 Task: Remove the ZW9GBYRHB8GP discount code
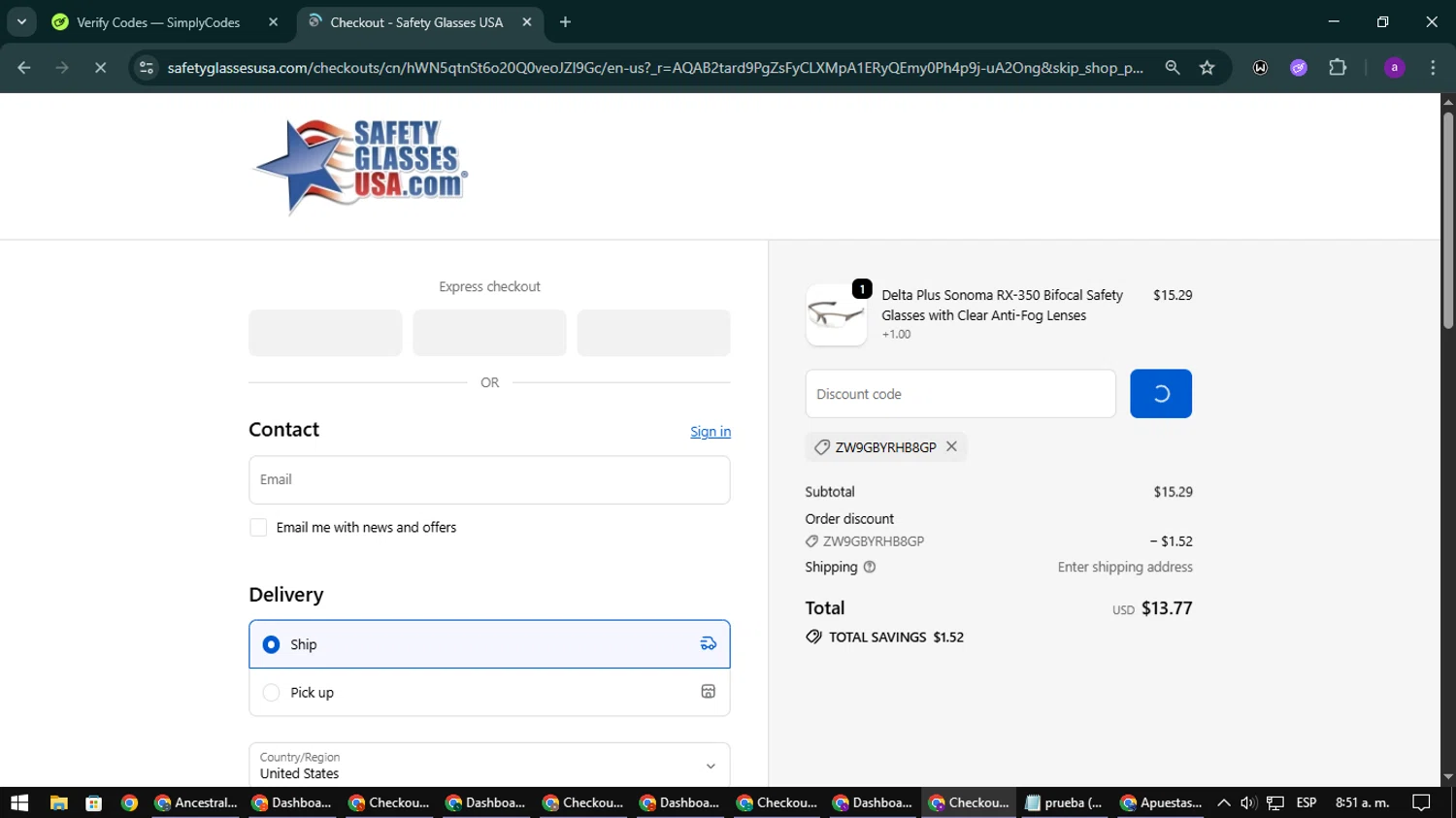tap(951, 446)
